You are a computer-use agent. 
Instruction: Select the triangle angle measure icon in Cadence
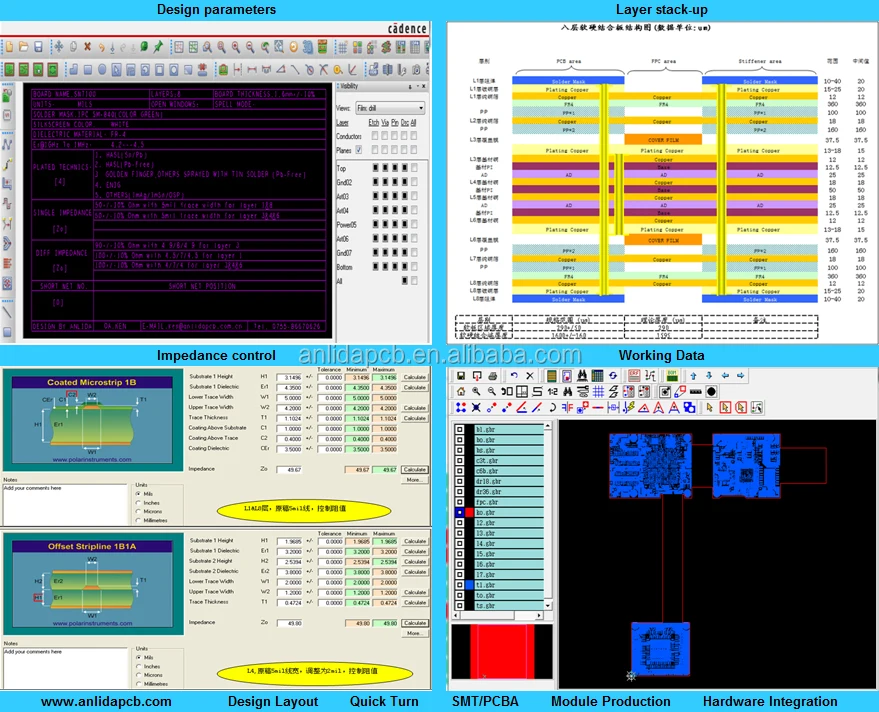[x=281, y=70]
